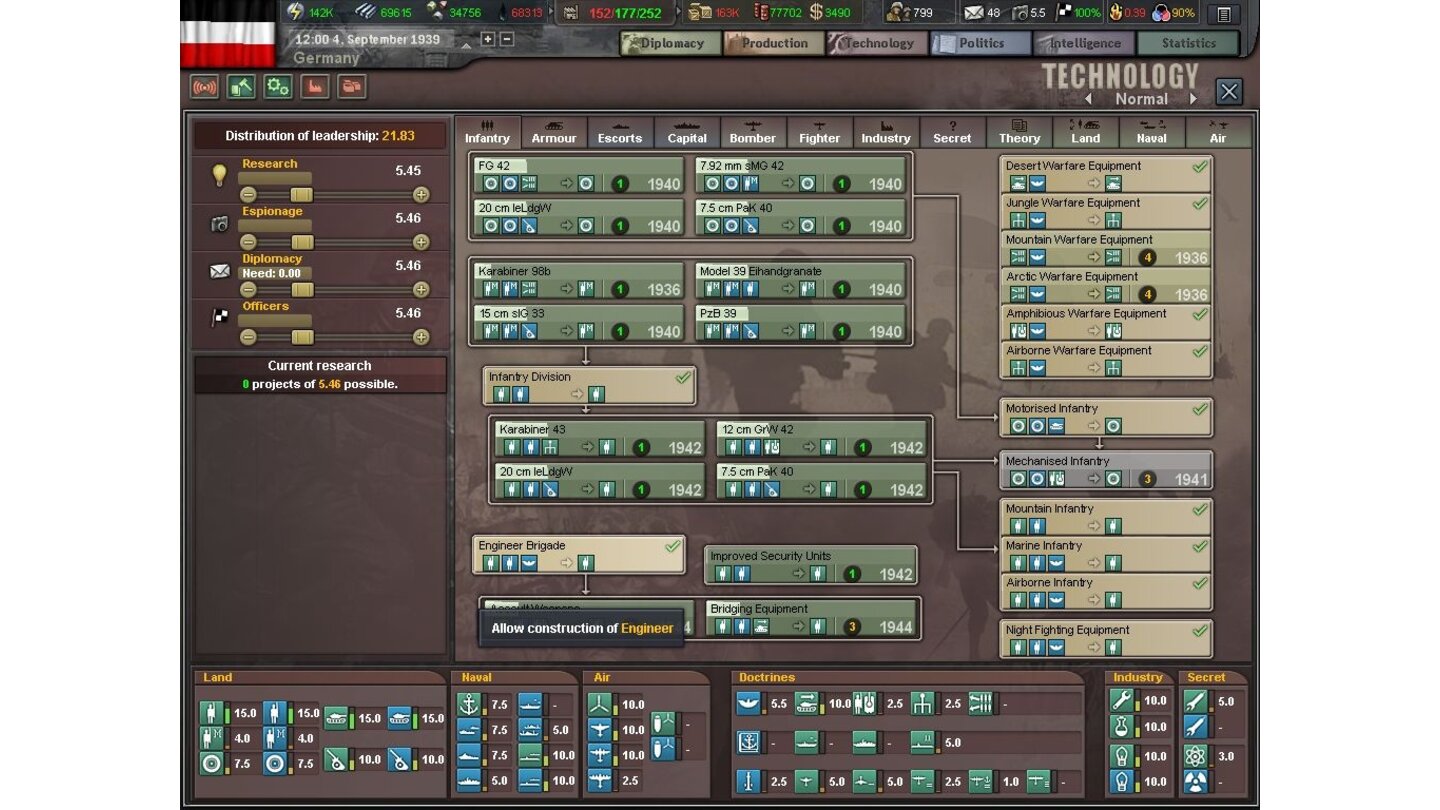This screenshot has width=1440, height=810.
Task: Increase game speed with the plus button
Action: (488, 39)
